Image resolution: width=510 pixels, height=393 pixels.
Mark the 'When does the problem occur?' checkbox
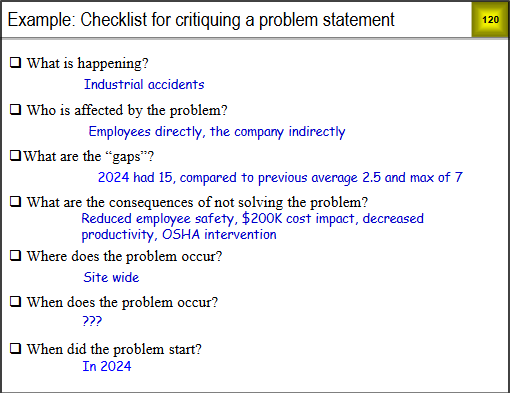(x=15, y=301)
